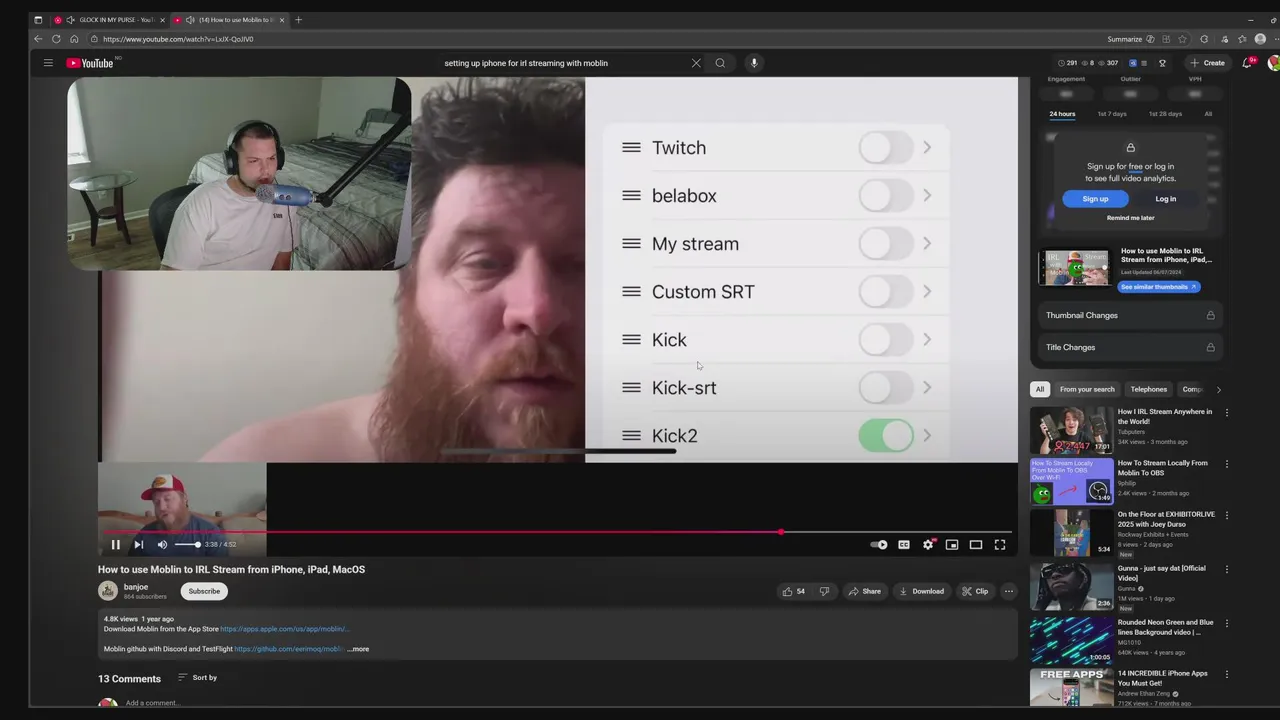
Task: Select the Telephones chip
Action: (x=1149, y=389)
